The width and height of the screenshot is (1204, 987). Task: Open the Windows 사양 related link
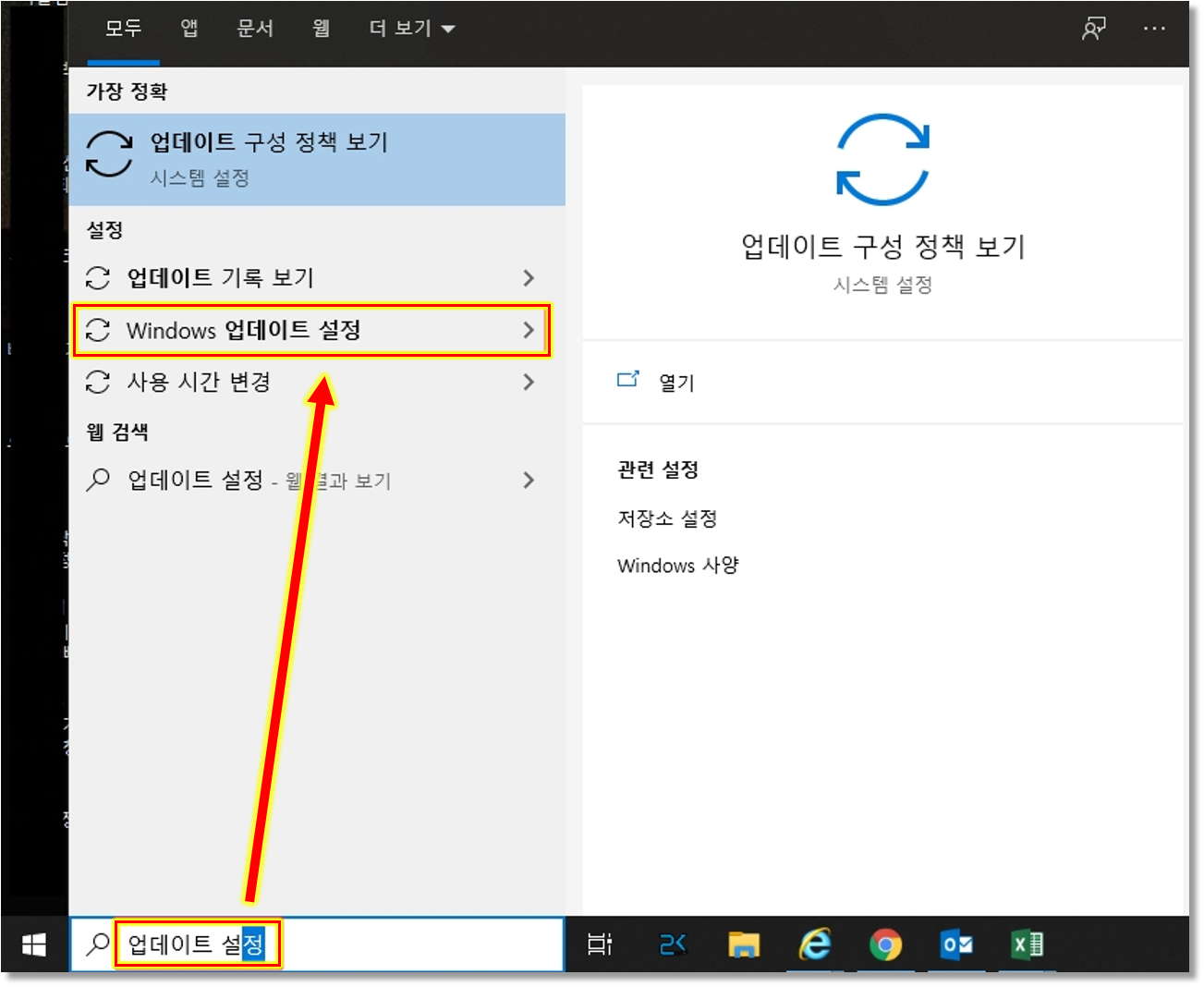(x=677, y=566)
